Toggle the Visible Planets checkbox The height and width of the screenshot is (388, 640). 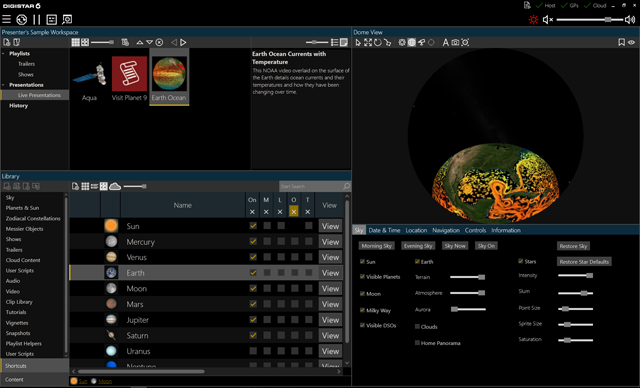point(362,277)
